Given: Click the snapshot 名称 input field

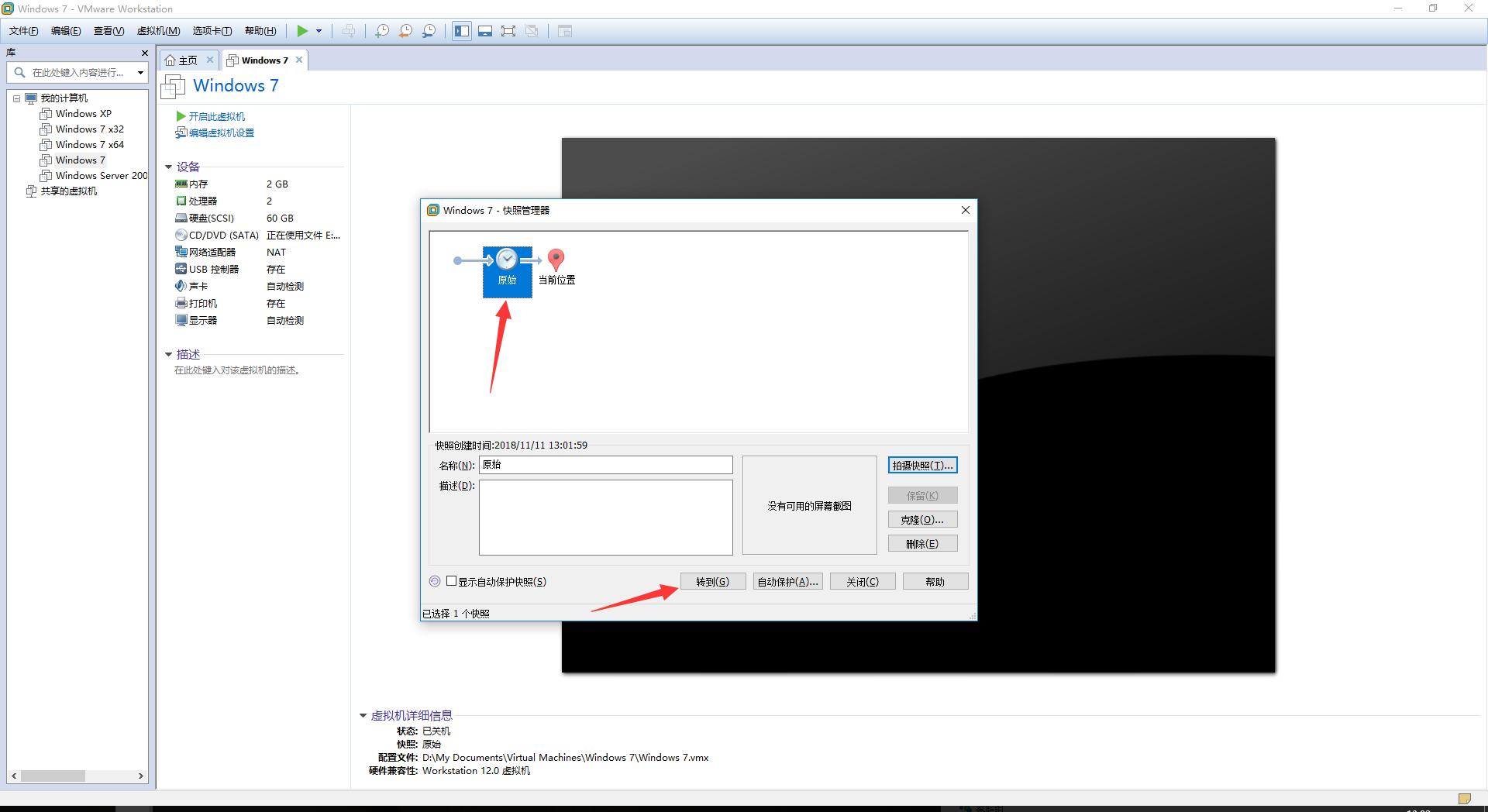Looking at the screenshot, I should [606, 465].
